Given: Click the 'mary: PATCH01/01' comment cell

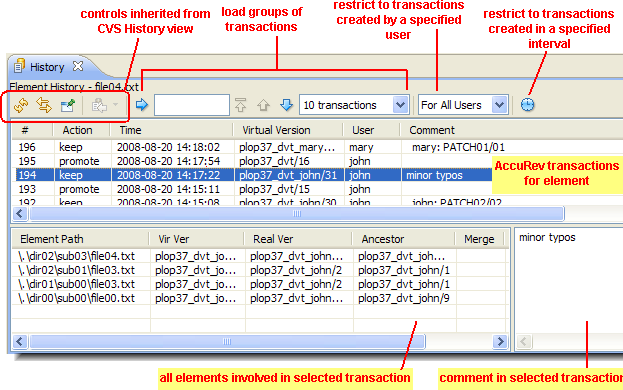Looking at the screenshot, I should pos(458,147).
